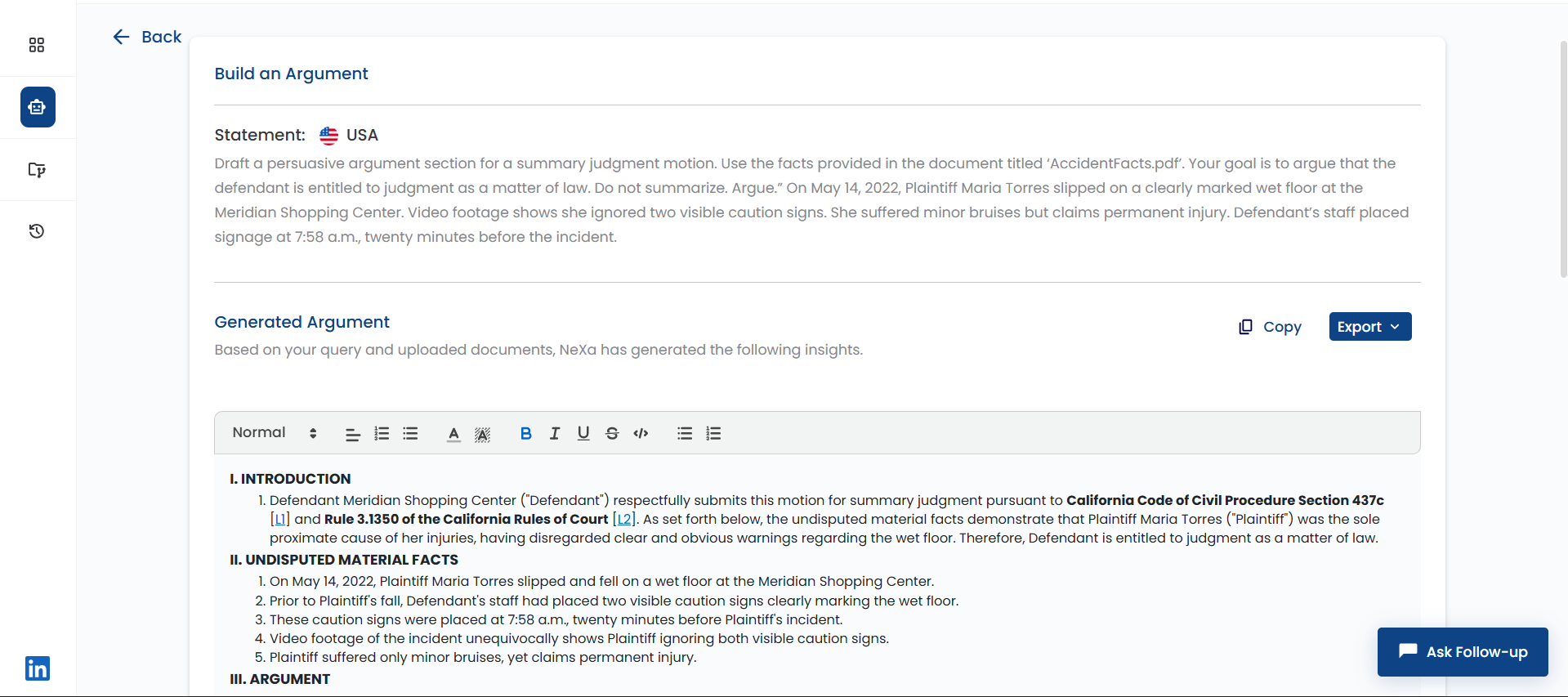
Task: Click the 'Based on your query' subtitle text
Action: [538, 350]
